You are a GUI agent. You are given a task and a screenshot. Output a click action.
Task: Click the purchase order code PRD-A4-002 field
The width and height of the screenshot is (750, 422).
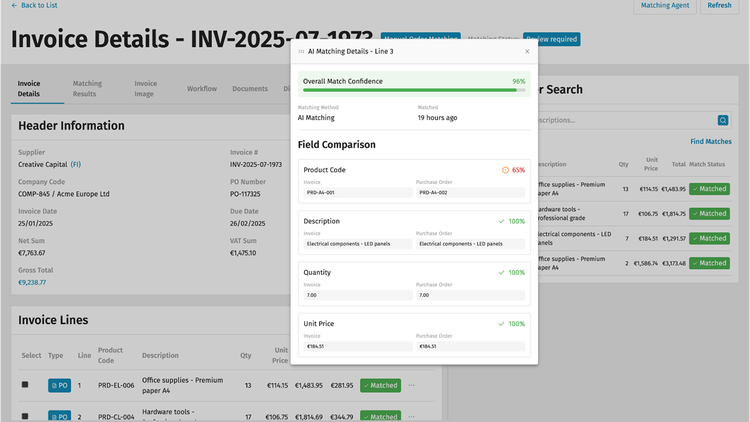click(470, 193)
